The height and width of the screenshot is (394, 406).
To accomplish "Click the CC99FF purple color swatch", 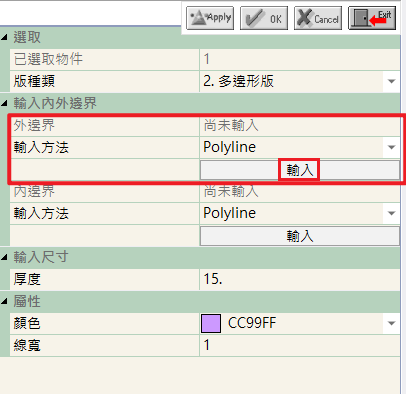I will coord(211,323).
